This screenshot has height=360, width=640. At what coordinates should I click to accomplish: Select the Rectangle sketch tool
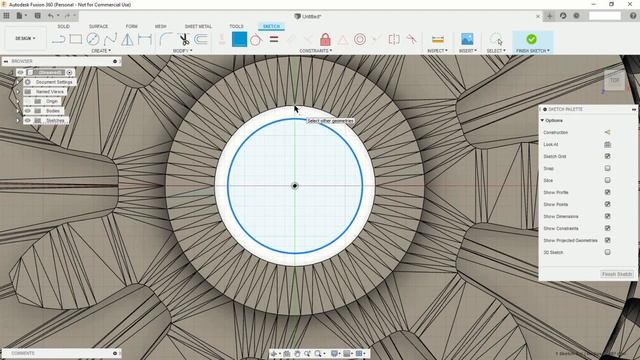76,39
